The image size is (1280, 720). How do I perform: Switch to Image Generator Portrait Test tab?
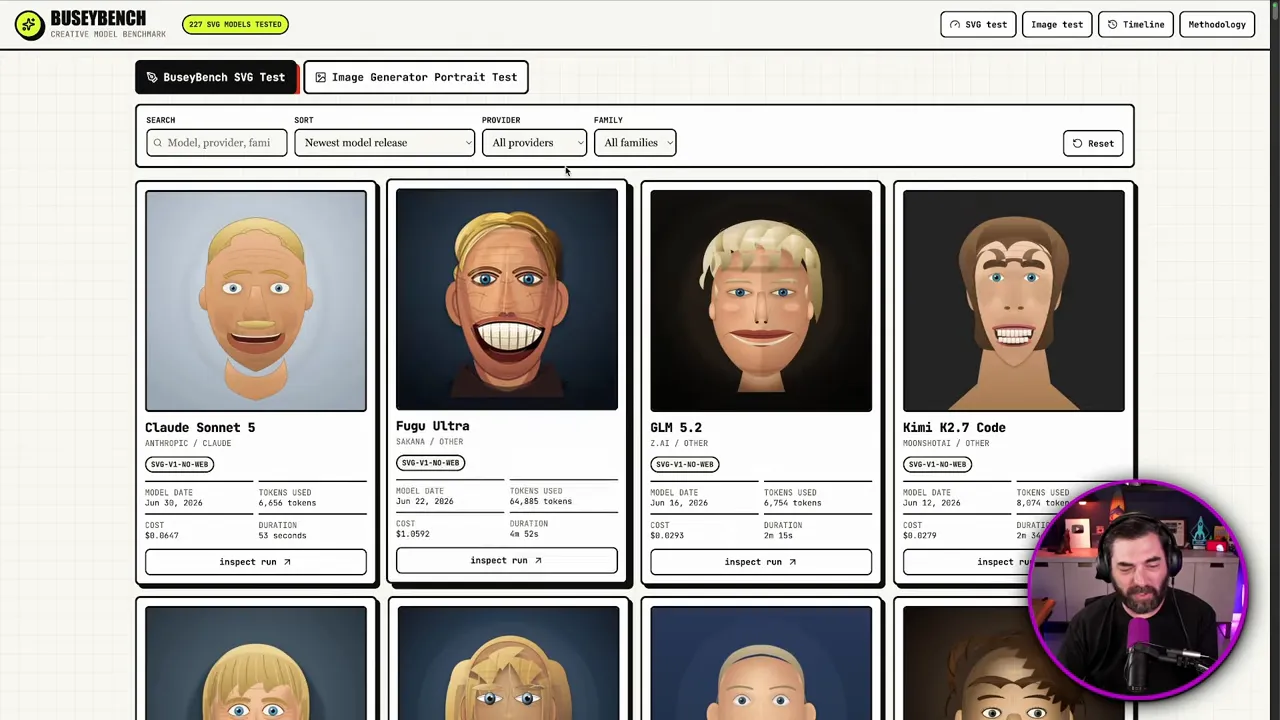416,77
